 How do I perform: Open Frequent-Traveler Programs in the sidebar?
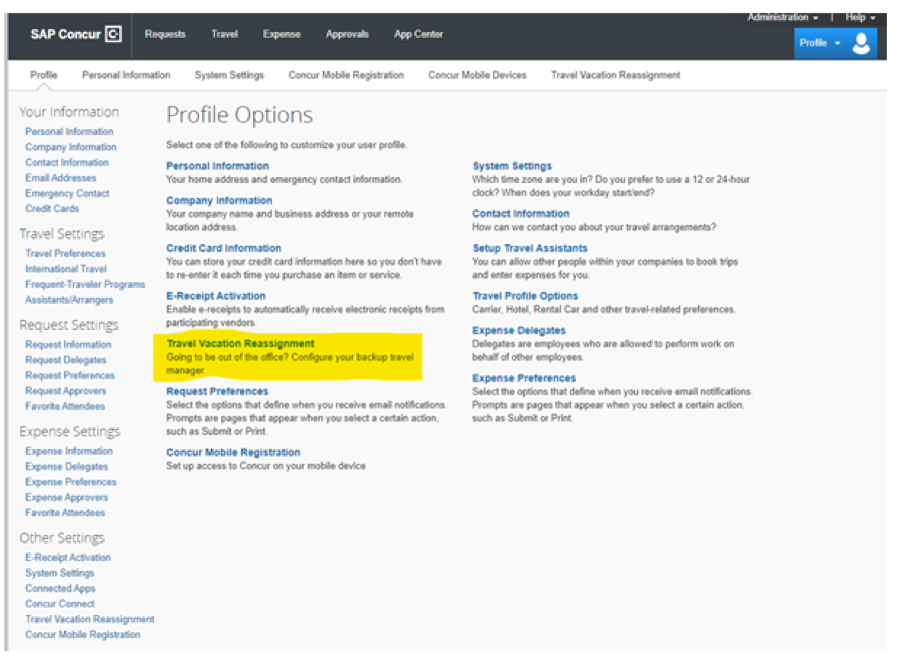click(85, 285)
